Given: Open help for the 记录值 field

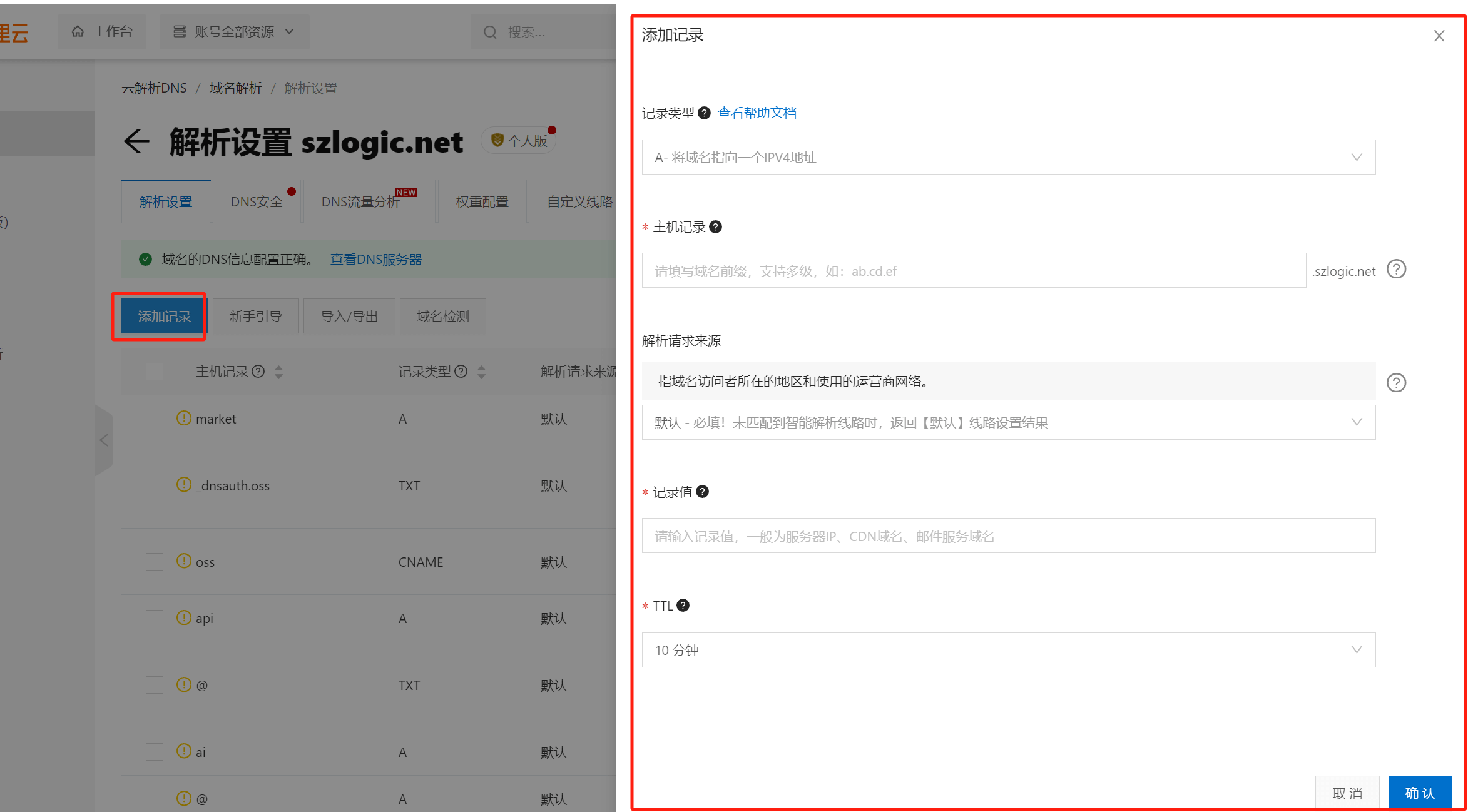Looking at the screenshot, I should pos(702,492).
